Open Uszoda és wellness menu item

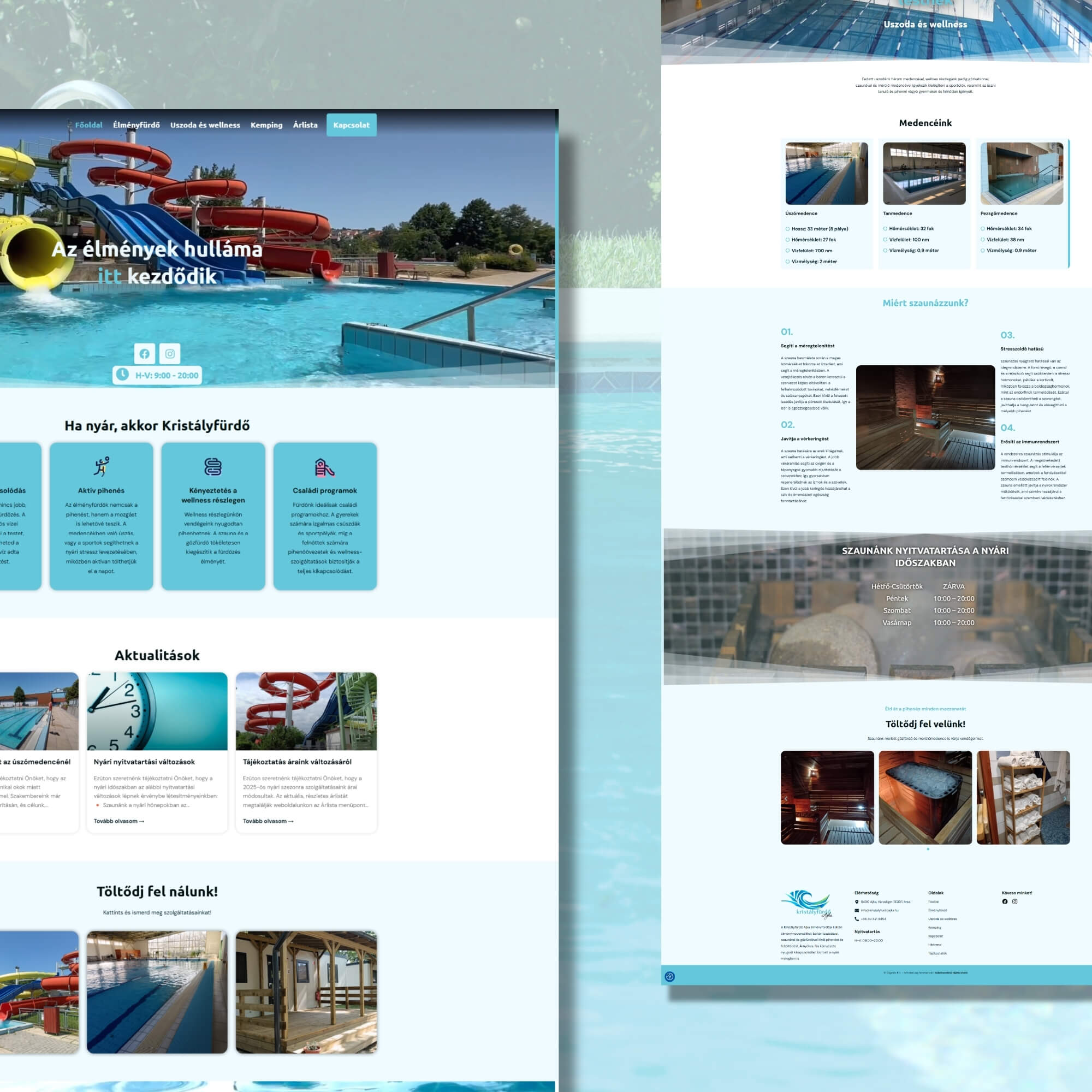(x=205, y=125)
